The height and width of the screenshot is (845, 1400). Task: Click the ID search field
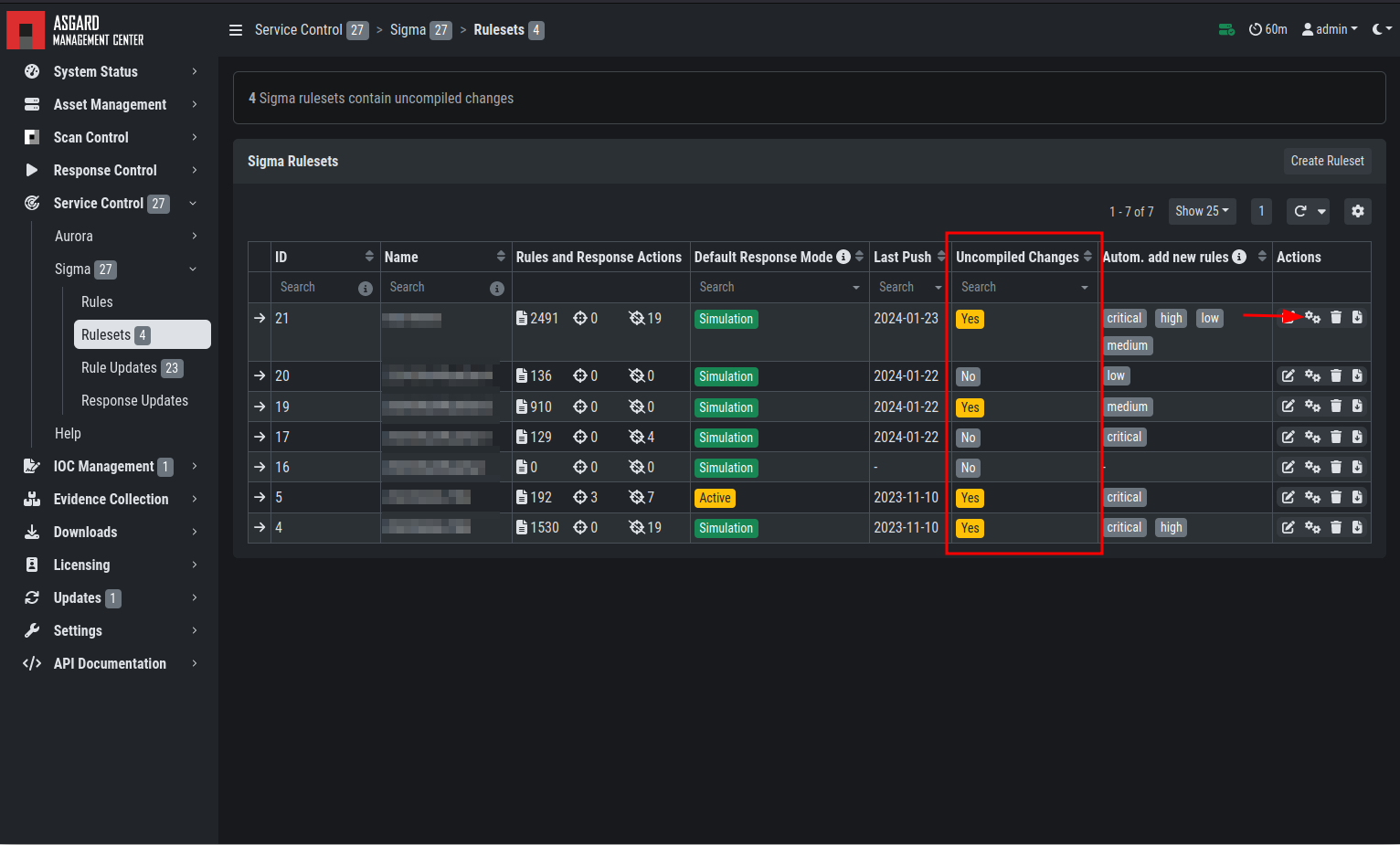[x=315, y=288]
